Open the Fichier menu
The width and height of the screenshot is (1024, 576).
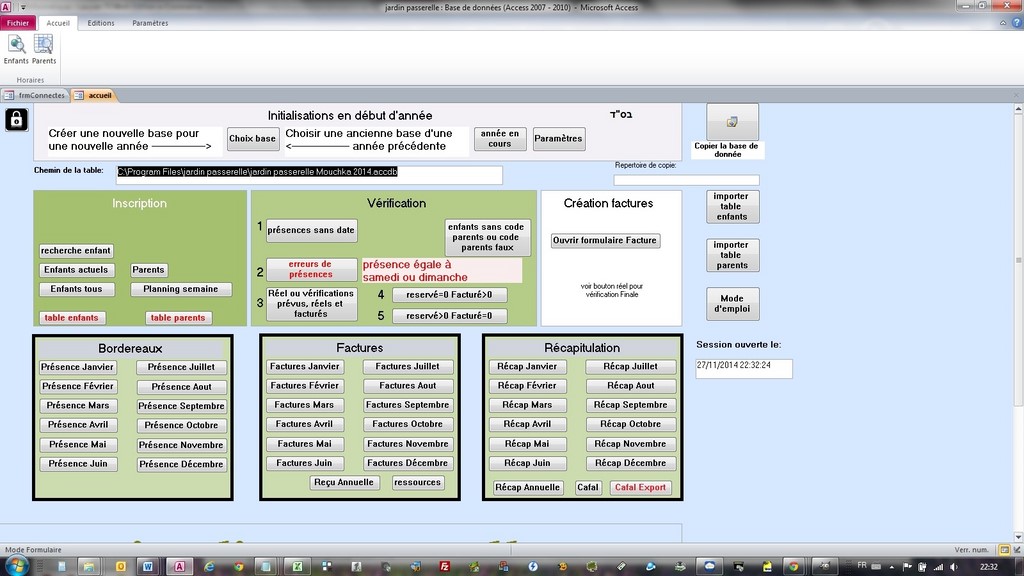tap(18, 23)
